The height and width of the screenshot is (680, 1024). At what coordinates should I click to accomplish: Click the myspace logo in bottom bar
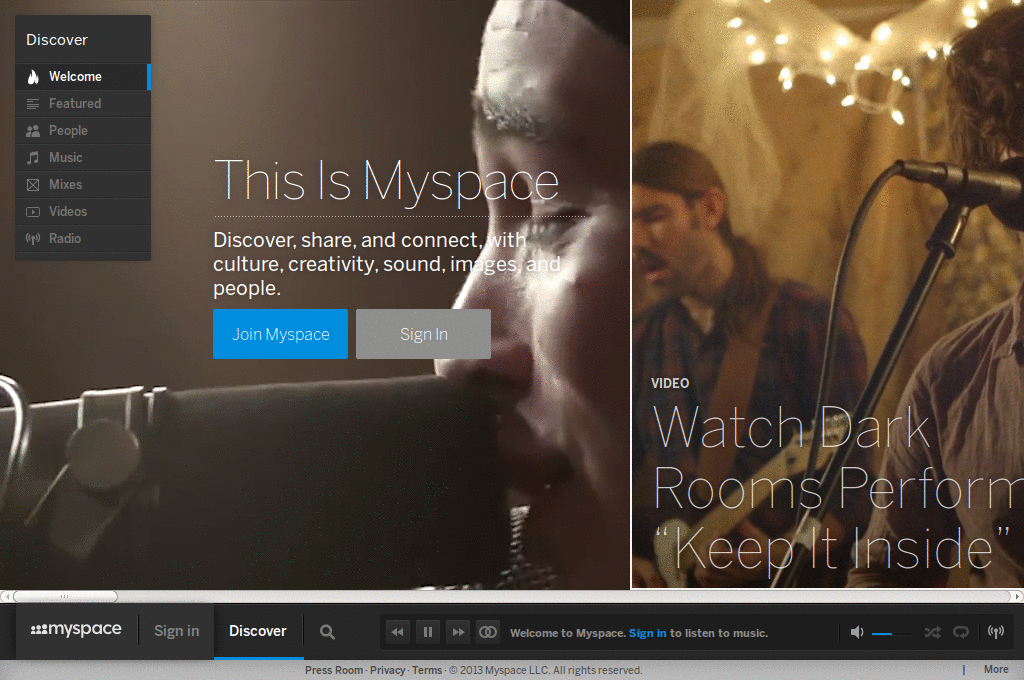(x=76, y=630)
